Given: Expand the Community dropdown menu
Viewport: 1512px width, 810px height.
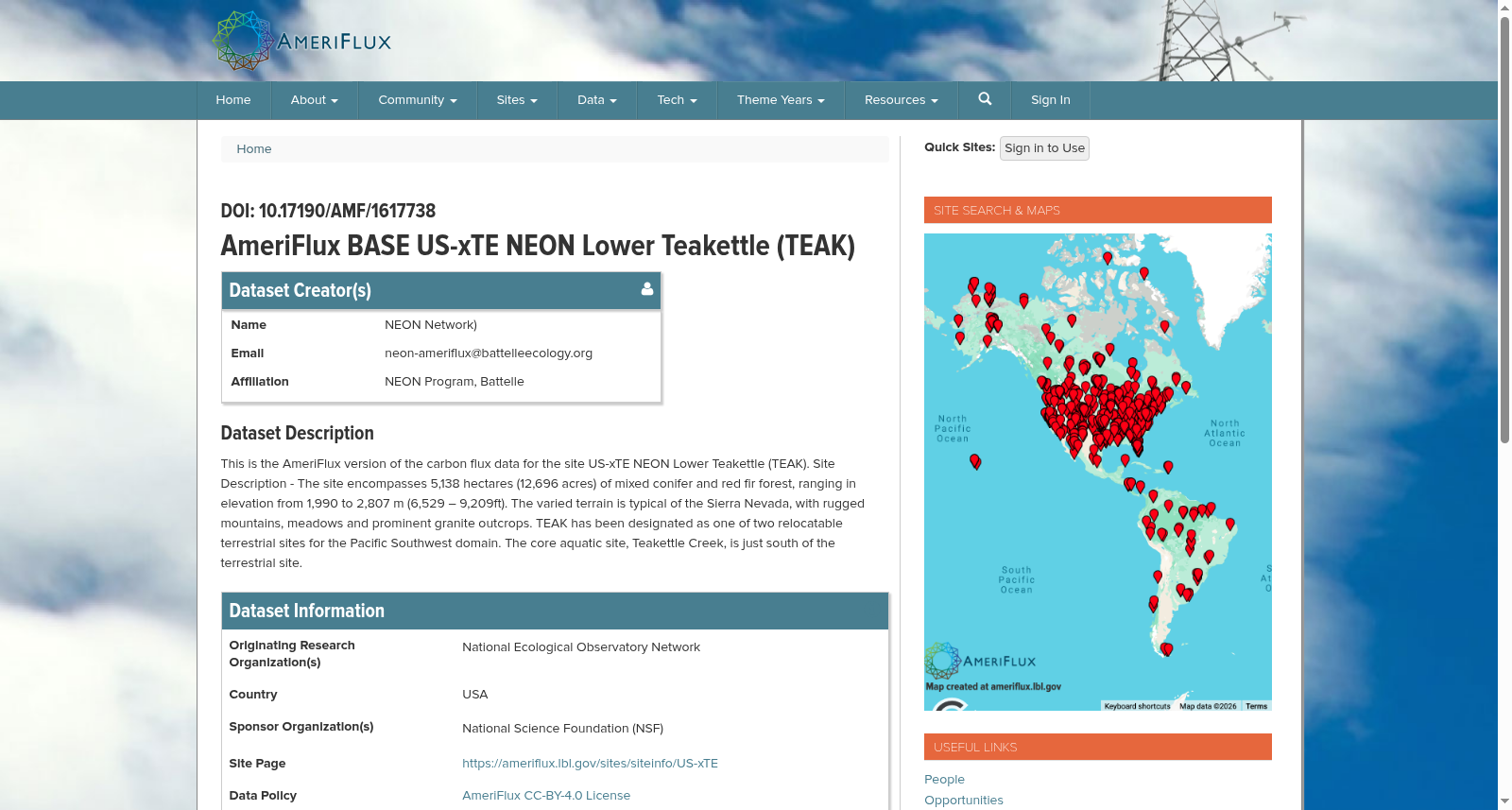Looking at the screenshot, I should click(x=418, y=100).
